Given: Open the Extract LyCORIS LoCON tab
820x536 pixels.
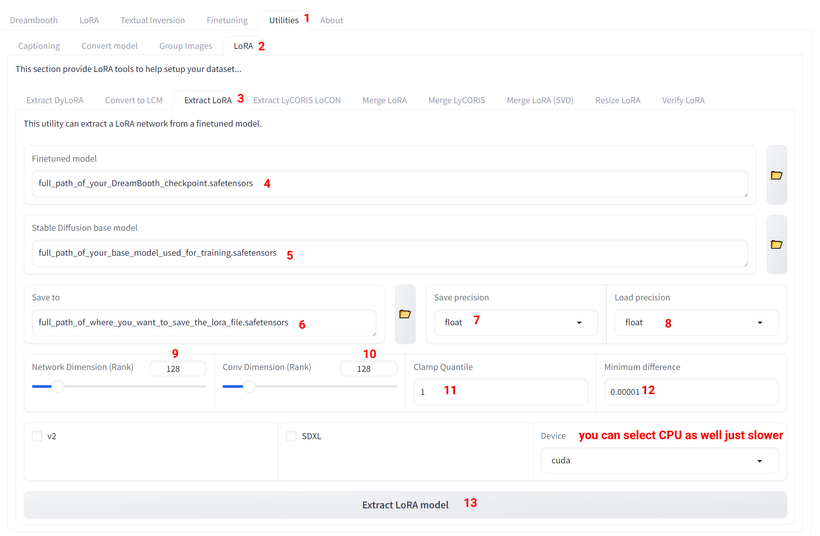Looking at the screenshot, I should coord(297,100).
